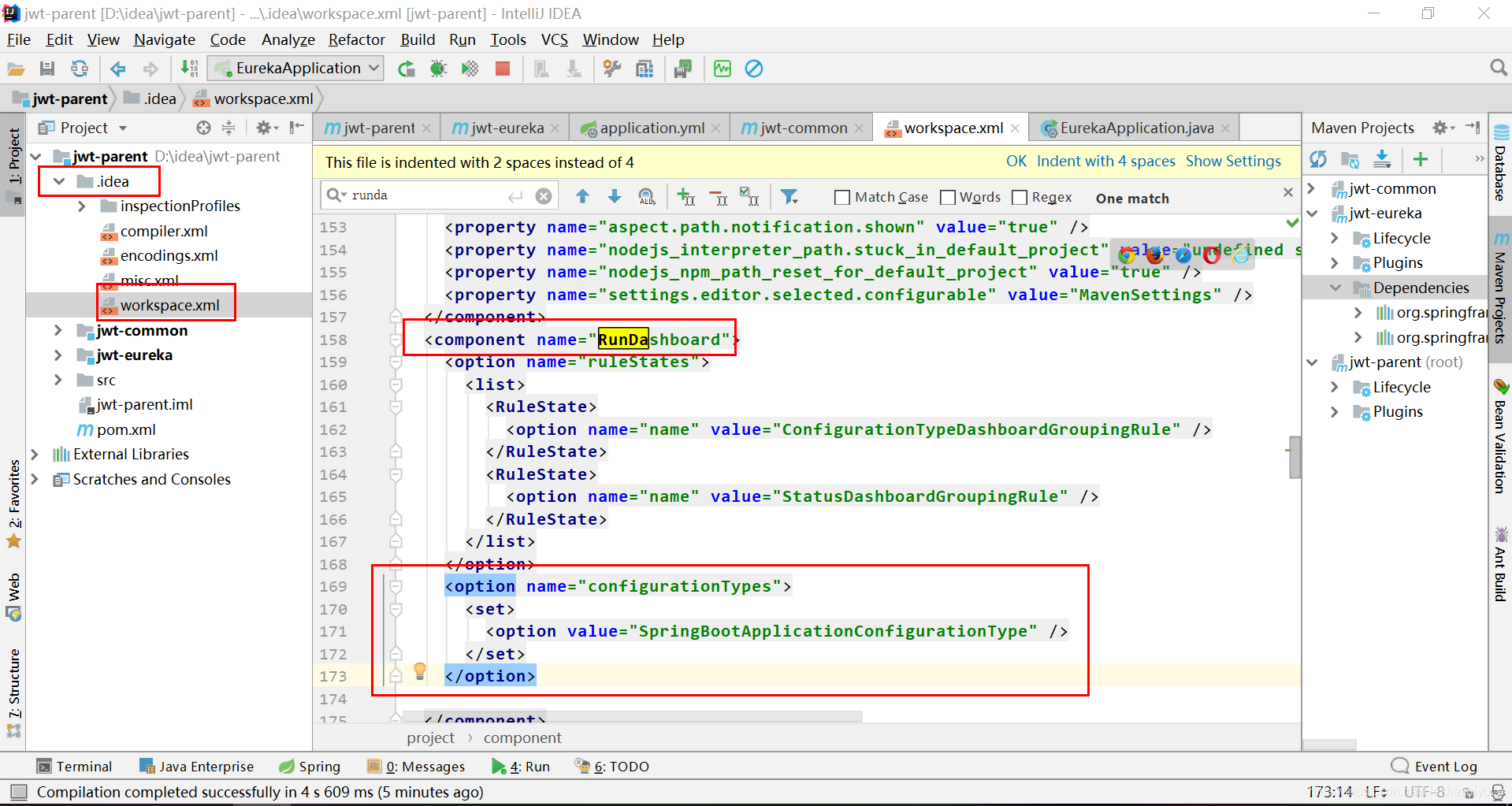
Task: Clear the search field text
Action: (544, 196)
